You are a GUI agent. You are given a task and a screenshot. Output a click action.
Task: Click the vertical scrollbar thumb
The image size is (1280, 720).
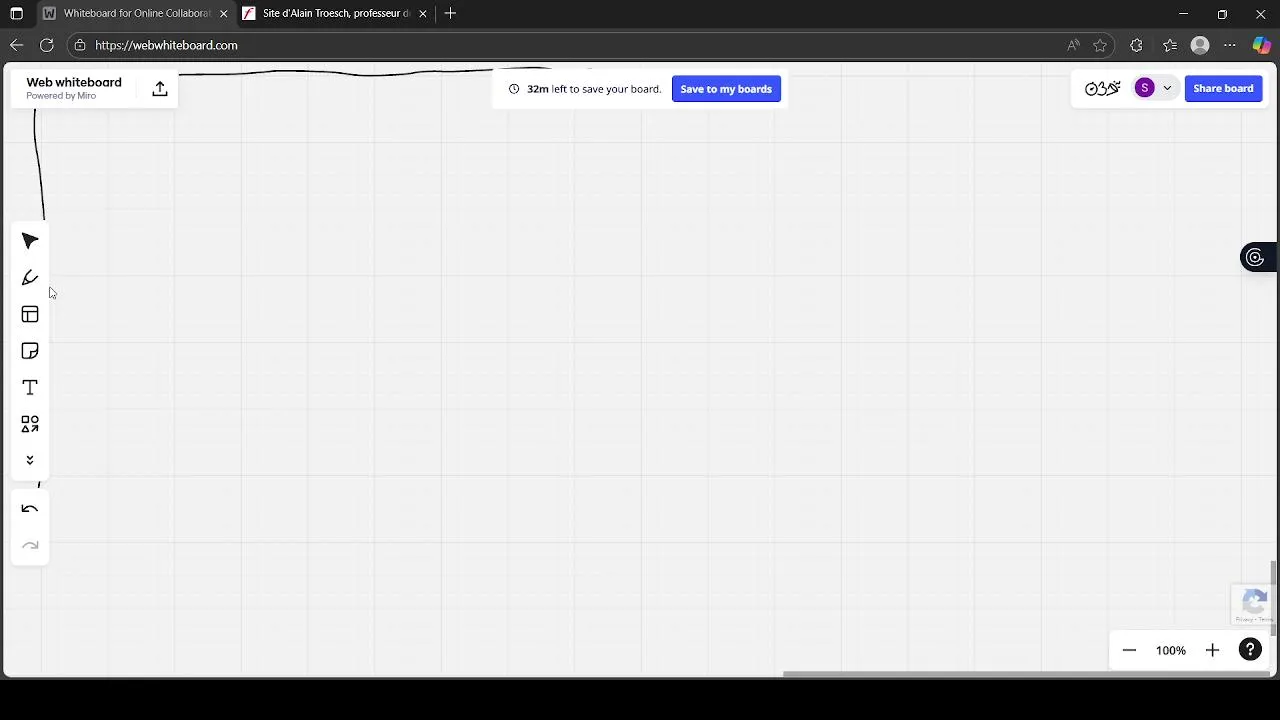[1273, 598]
